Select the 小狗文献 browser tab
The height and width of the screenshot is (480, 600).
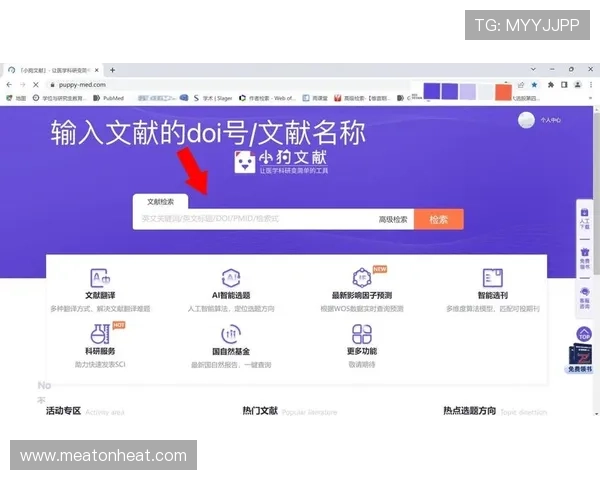click(x=54, y=70)
